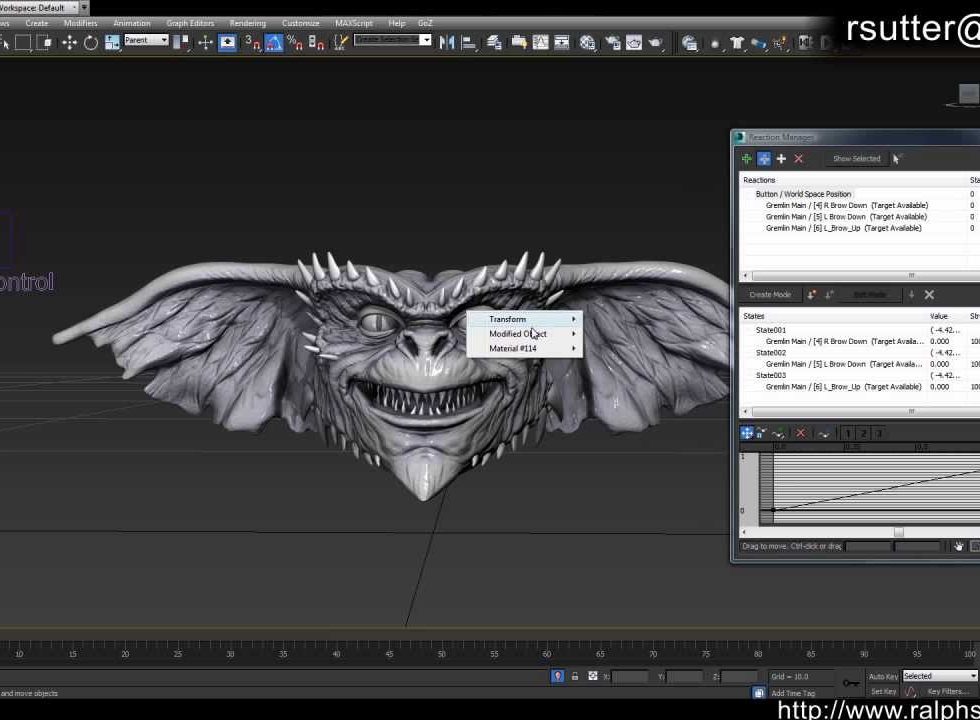
Task: Open the Modifiers menu
Action: point(81,23)
